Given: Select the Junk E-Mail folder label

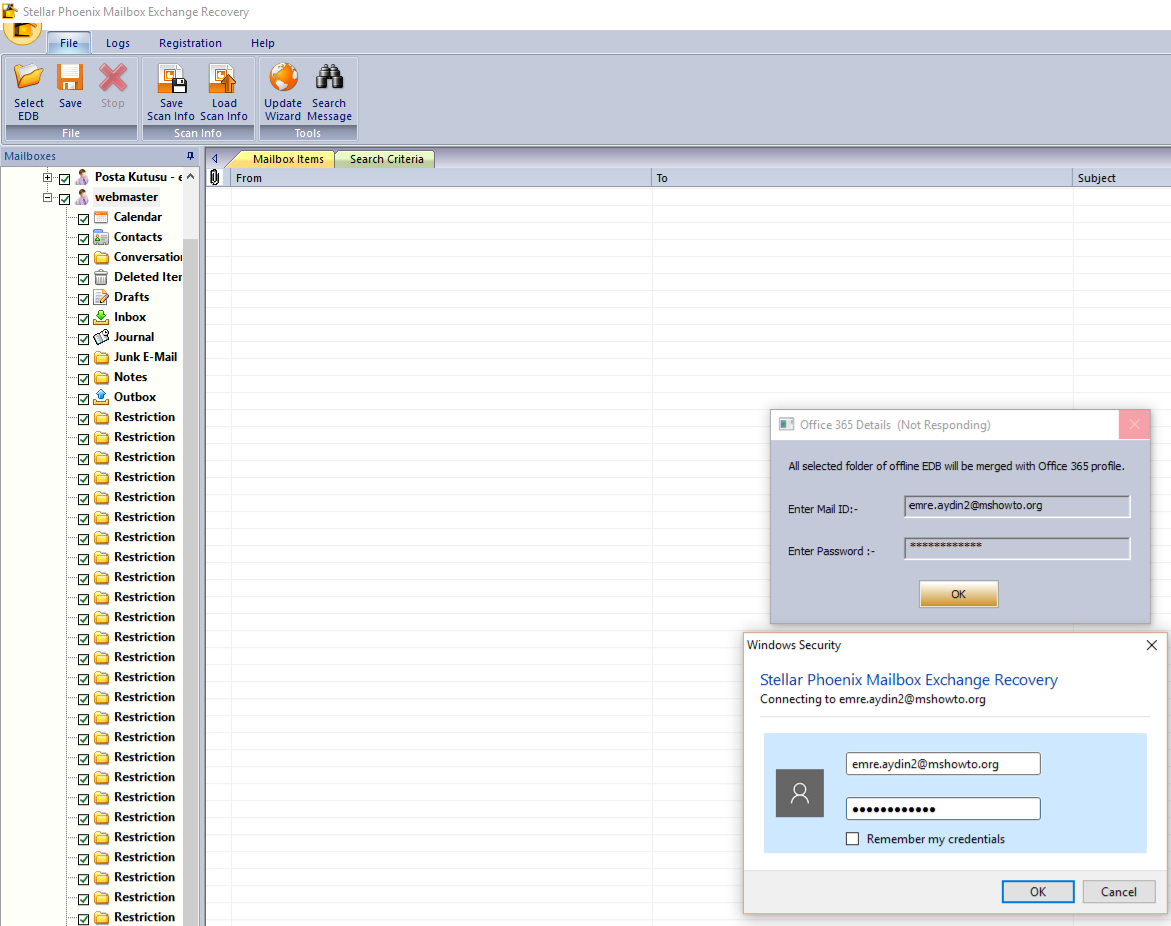Looking at the screenshot, I should 146,357.
